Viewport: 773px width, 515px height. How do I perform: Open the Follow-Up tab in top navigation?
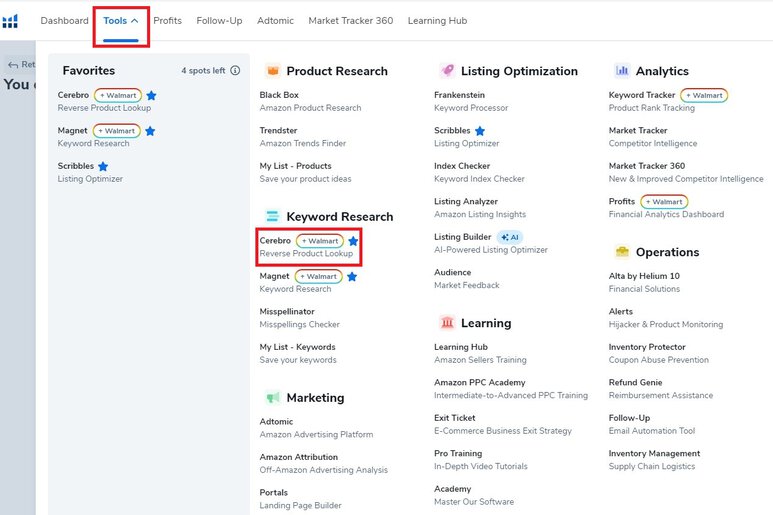pos(219,21)
